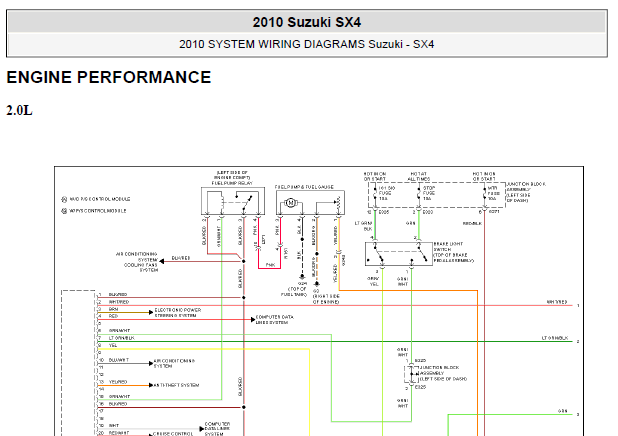Screen dimensions: 618x436
Task: Click the "BRN" pin 3 wire label
Action: tap(114, 309)
